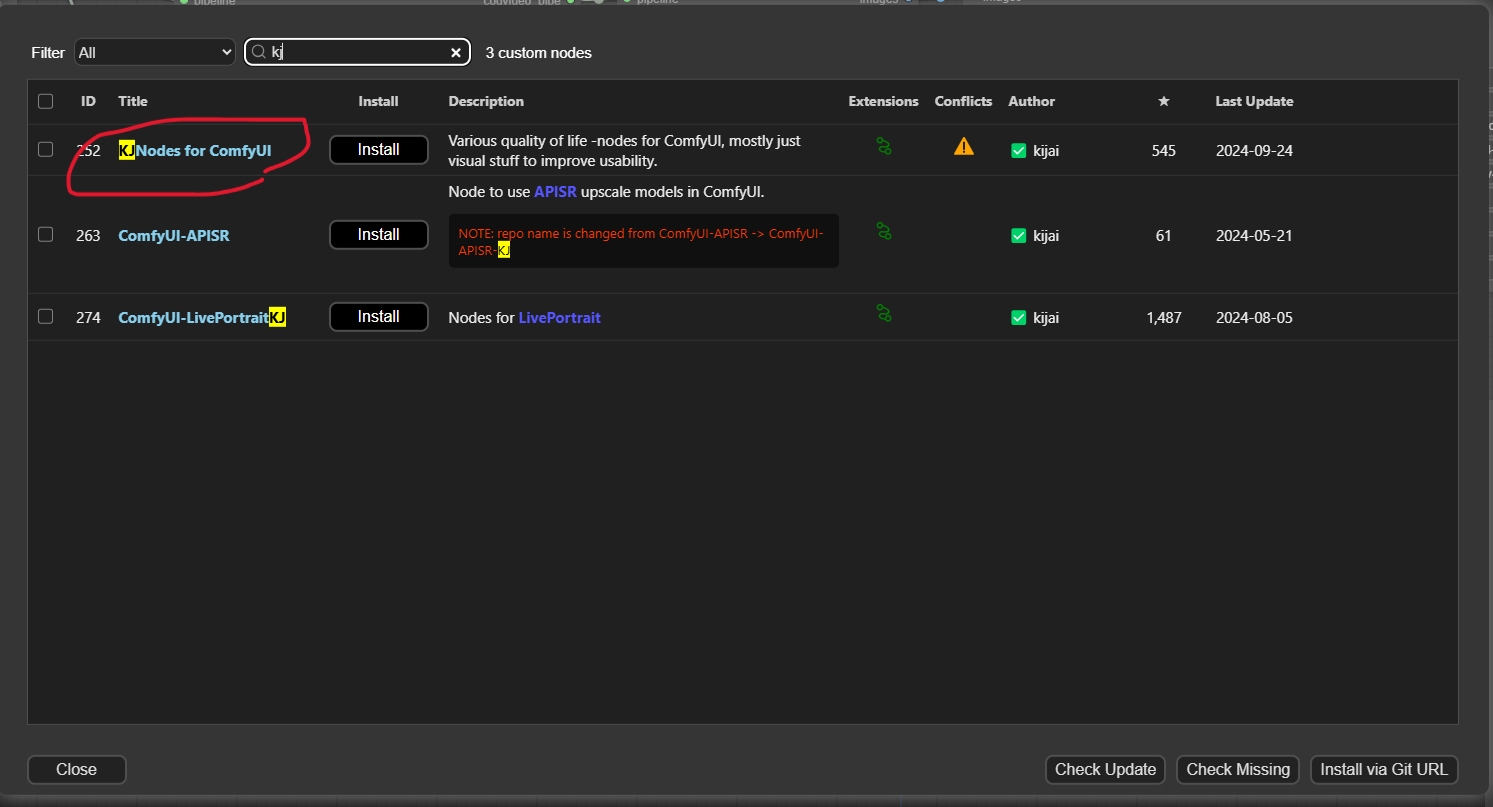
Task: Open the extensions icon for KJNodes for ComfyUI
Action: click(884, 147)
